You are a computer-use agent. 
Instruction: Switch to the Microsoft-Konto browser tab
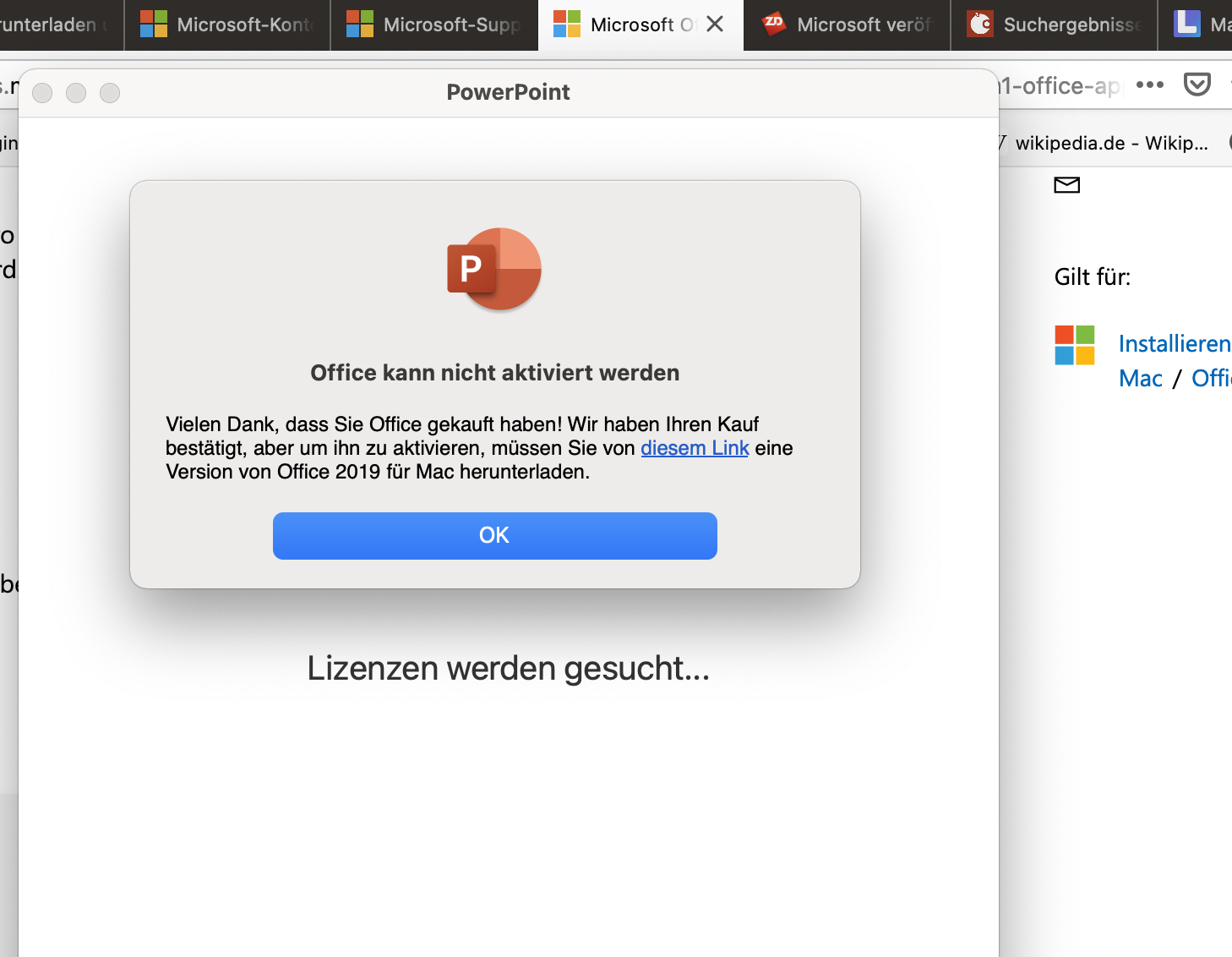click(x=227, y=25)
